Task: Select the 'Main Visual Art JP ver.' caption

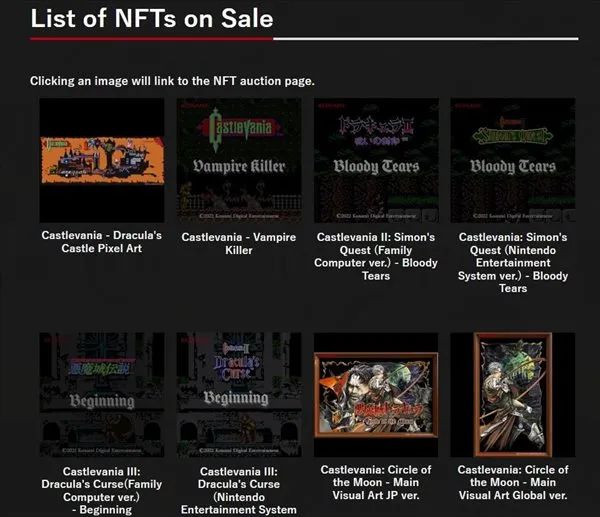Action: point(376,483)
